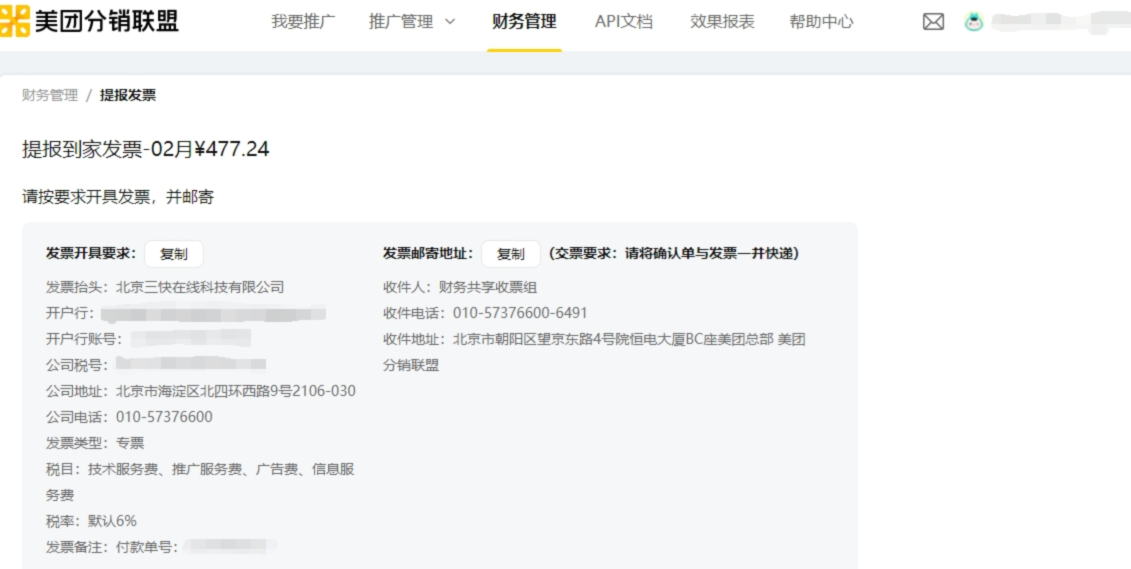The image size is (1131, 569).
Task: Click the 税目 技术服务费 line
Action: [200, 482]
